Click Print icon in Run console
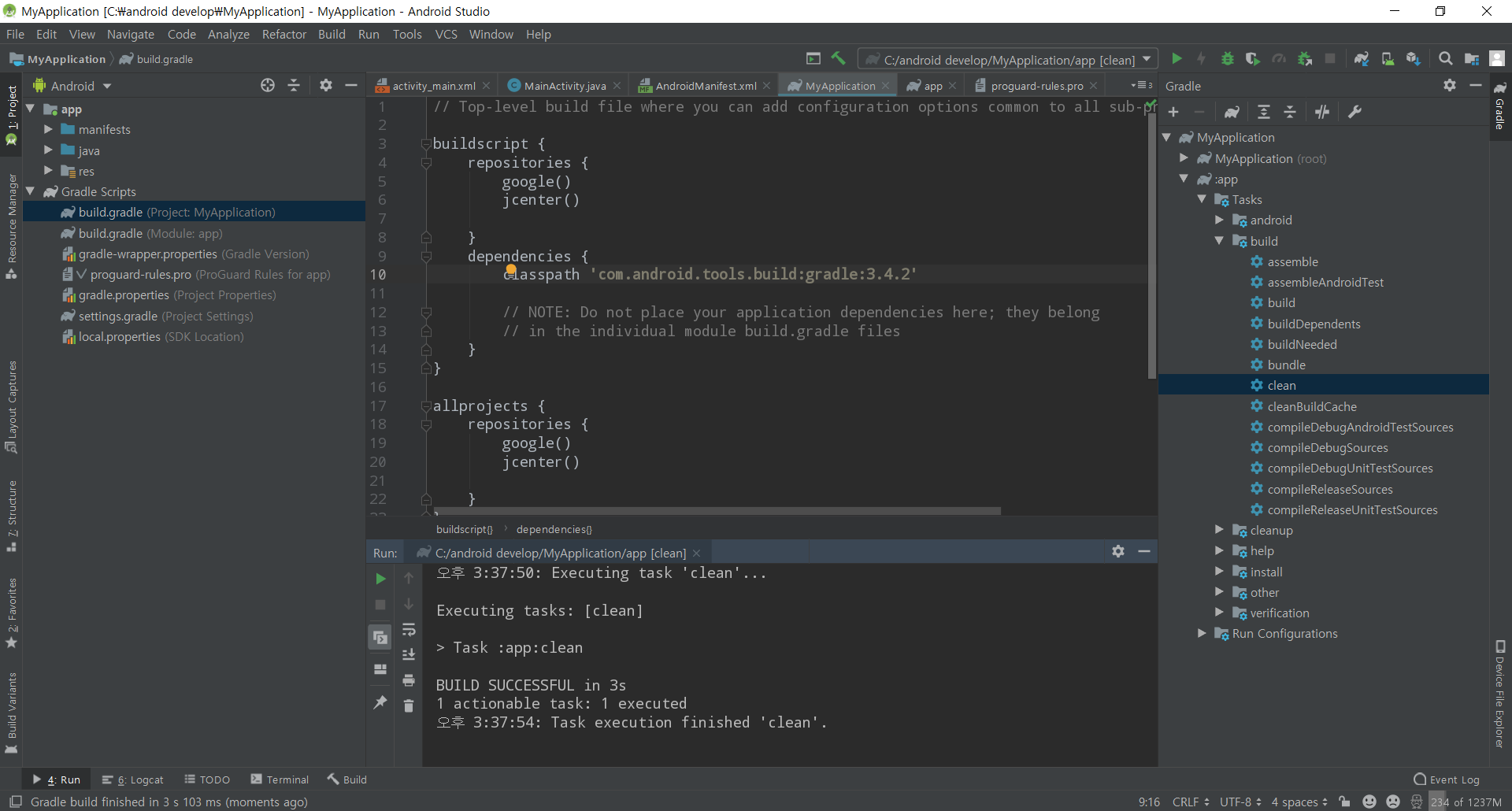The image size is (1512, 811). click(x=409, y=680)
